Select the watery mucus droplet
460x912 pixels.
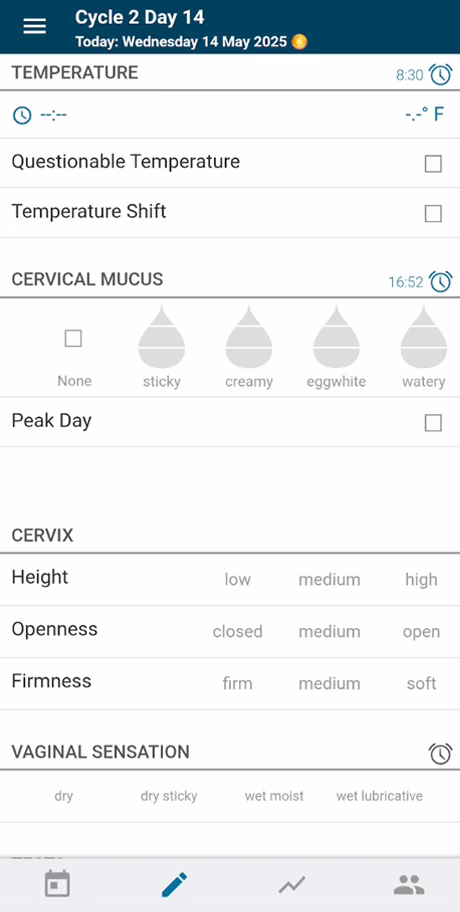[423, 337]
